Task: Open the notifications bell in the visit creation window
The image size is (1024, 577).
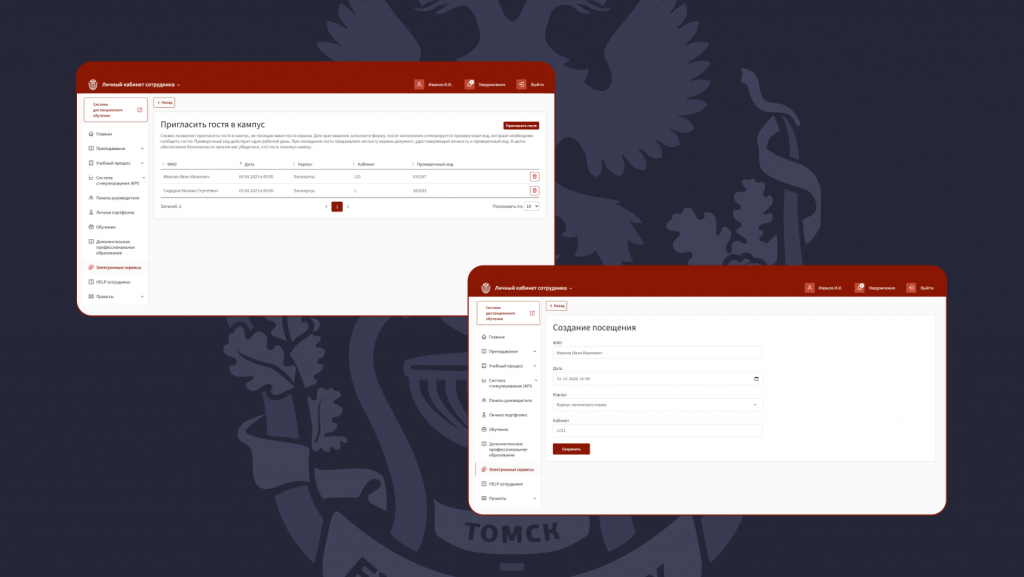Action: tap(860, 288)
